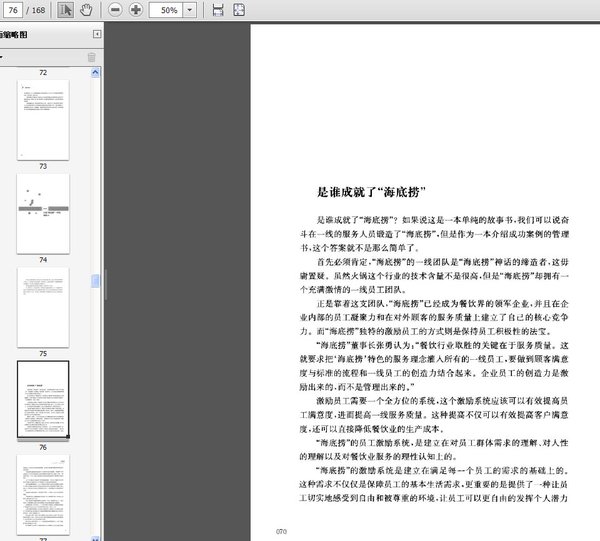Screen dimensions: 600x541
Task: Click the zoom in plus button
Action: click(136, 10)
